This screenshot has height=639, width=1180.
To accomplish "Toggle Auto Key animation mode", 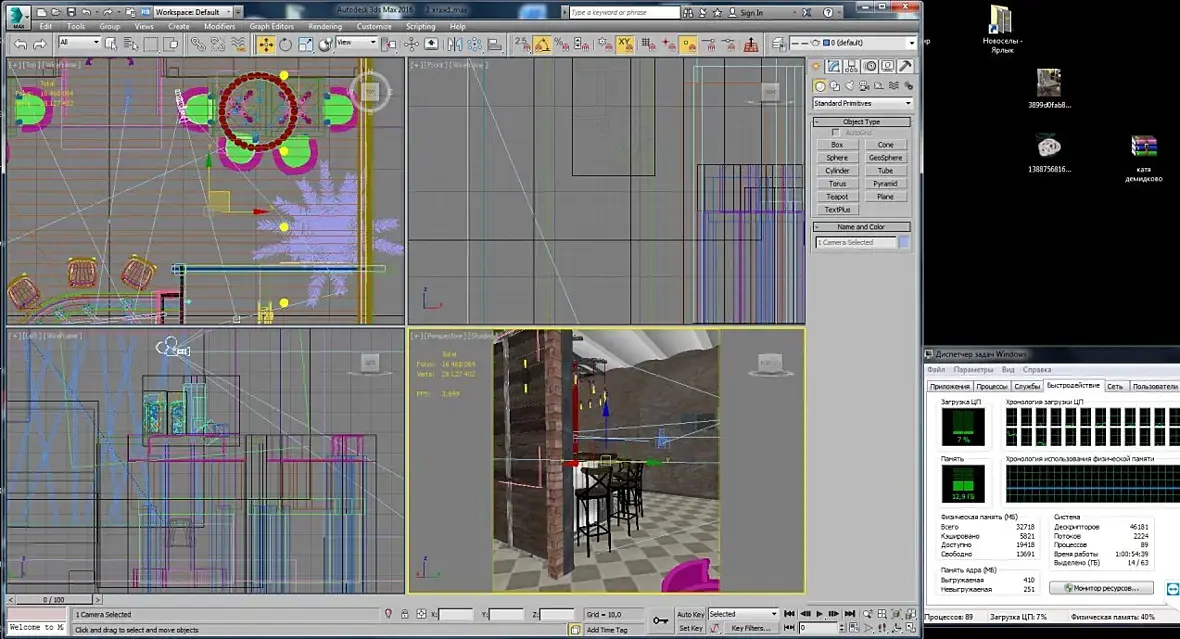I will [691, 614].
